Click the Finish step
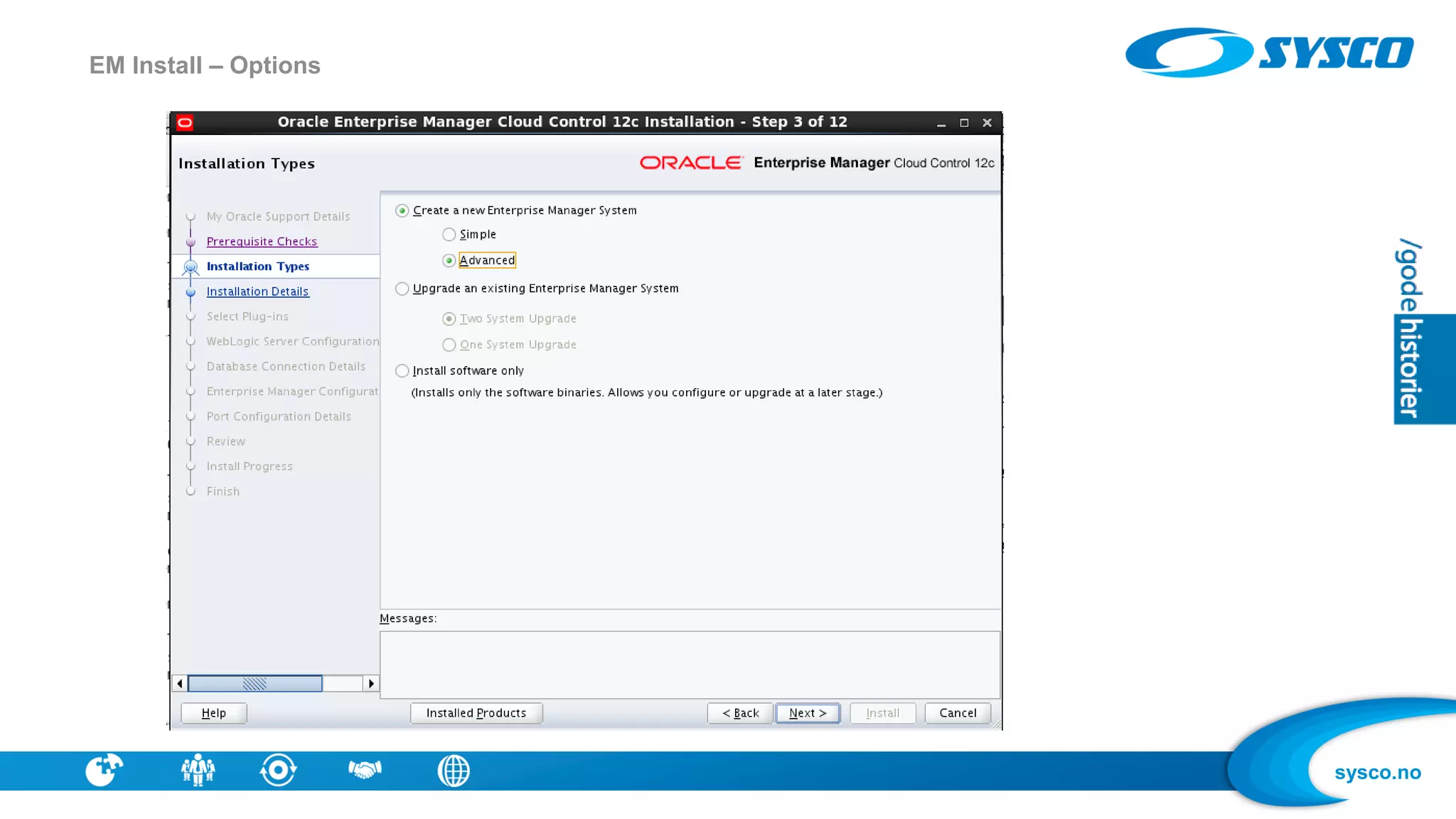 pyautogui.click(x=223, y=491)
